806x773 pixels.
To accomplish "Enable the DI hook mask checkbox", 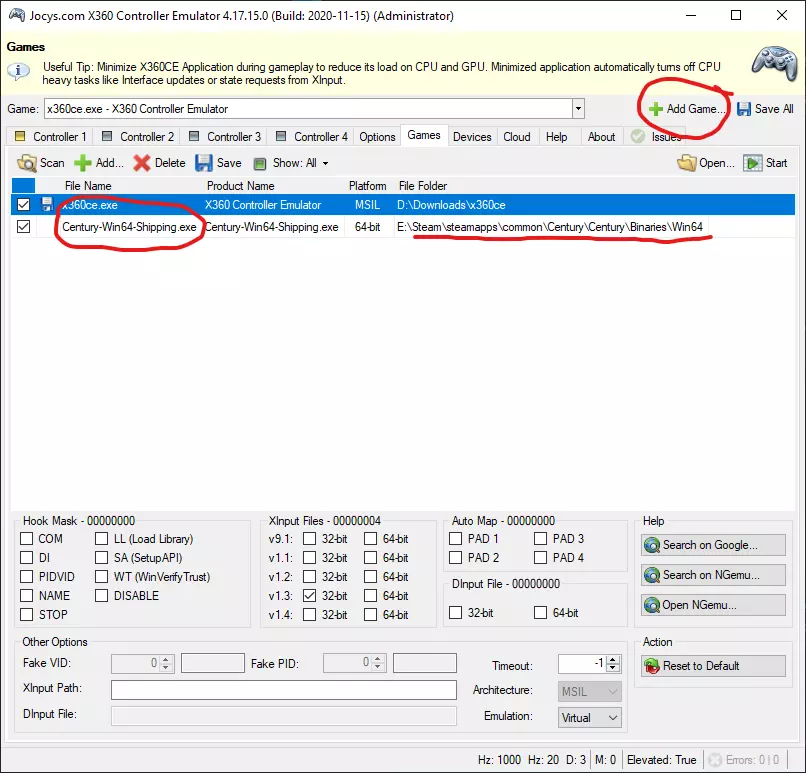I will 26,558.
